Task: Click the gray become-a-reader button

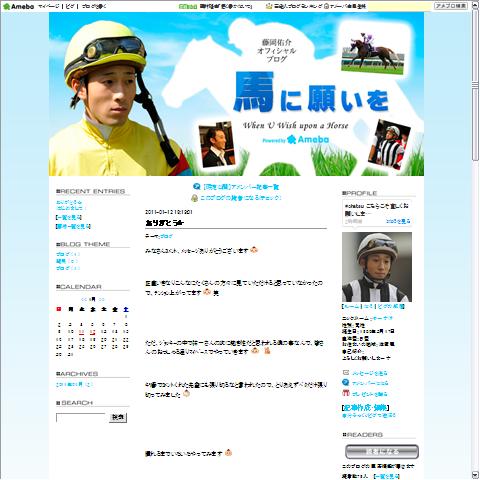Action: tap(382, 452)
